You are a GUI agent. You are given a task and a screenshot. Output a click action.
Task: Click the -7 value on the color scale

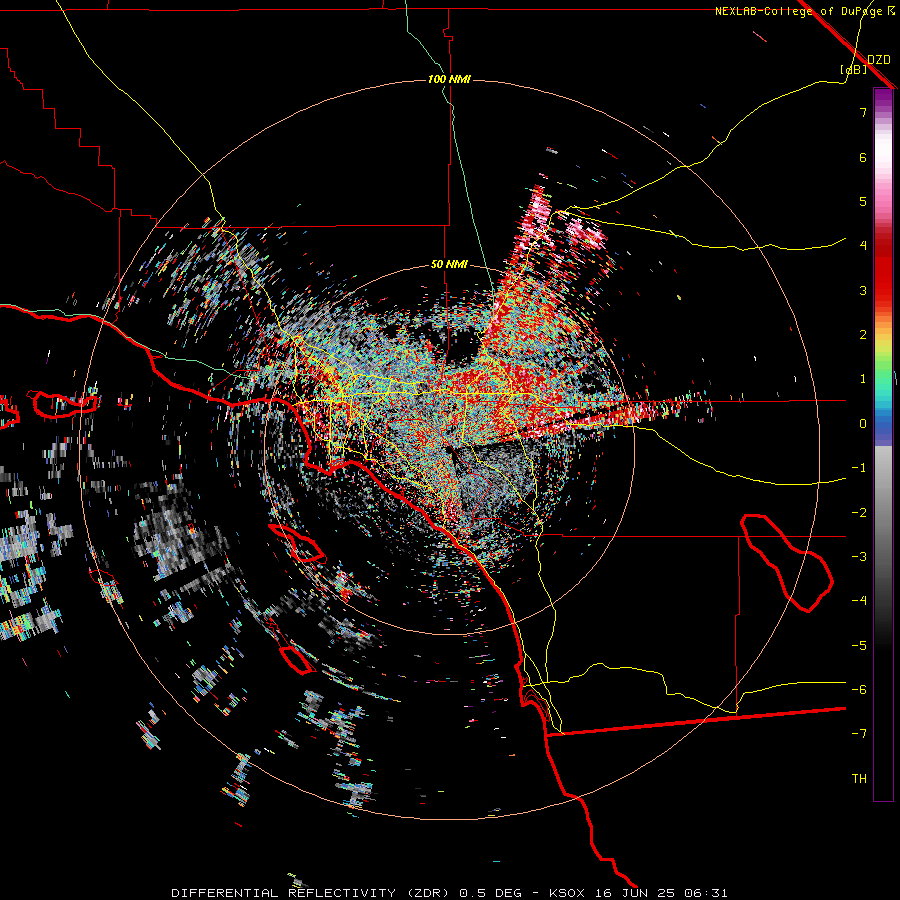coord(859,734)
